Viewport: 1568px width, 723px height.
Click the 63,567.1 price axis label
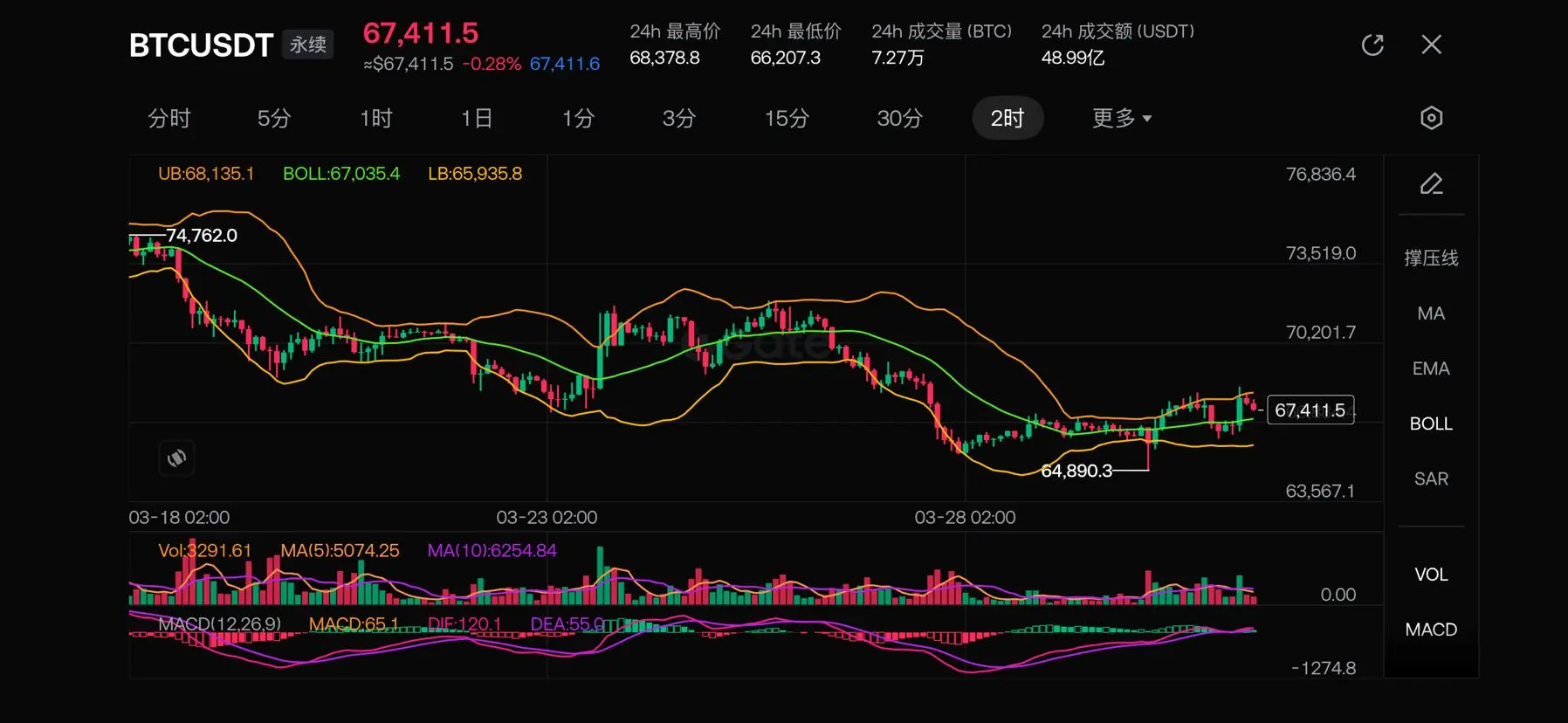[1320, 491]
